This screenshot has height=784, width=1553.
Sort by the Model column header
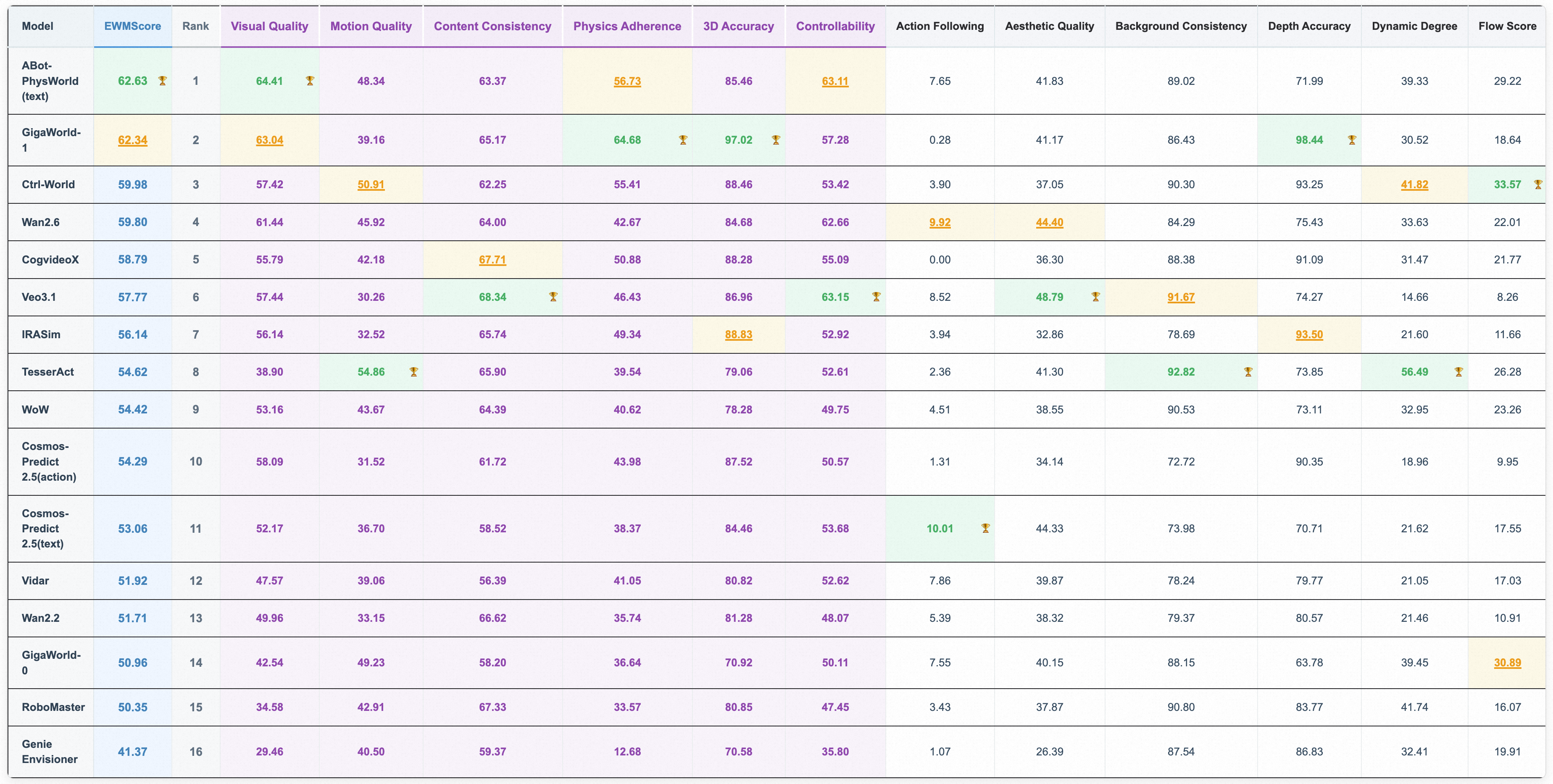point(37,26)
